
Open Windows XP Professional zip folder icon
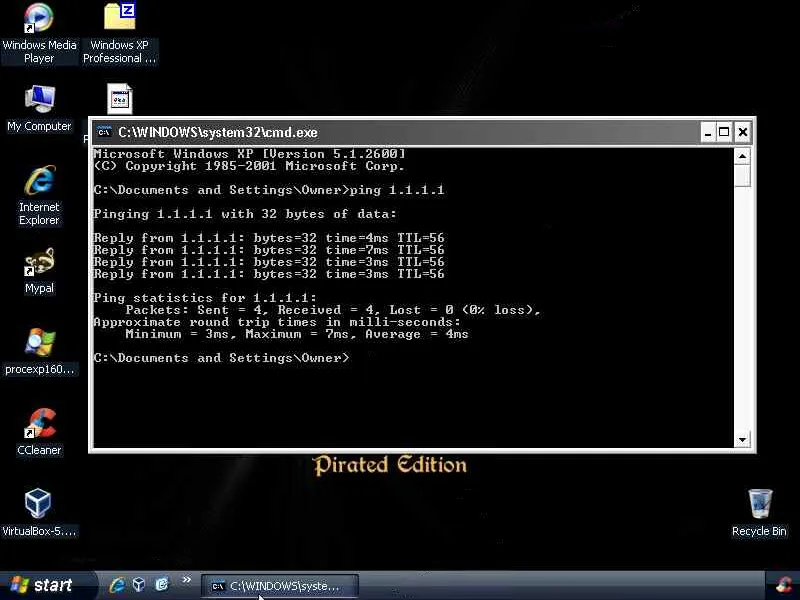click(120, 34)
